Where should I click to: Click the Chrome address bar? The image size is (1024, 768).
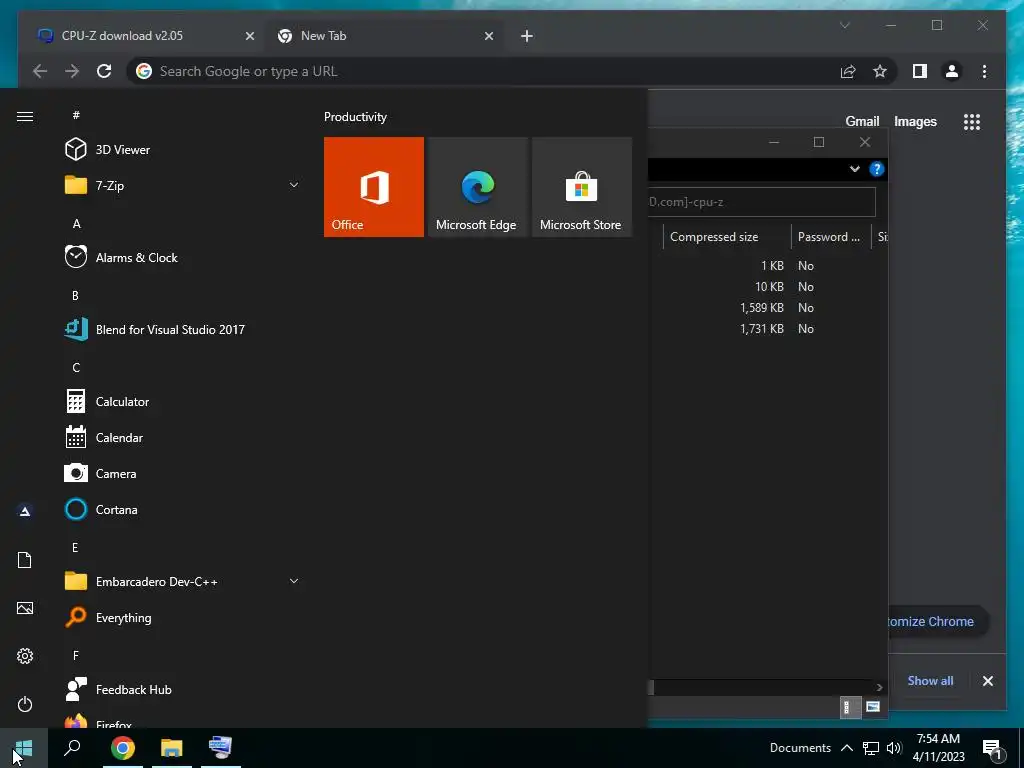point(483,71)
